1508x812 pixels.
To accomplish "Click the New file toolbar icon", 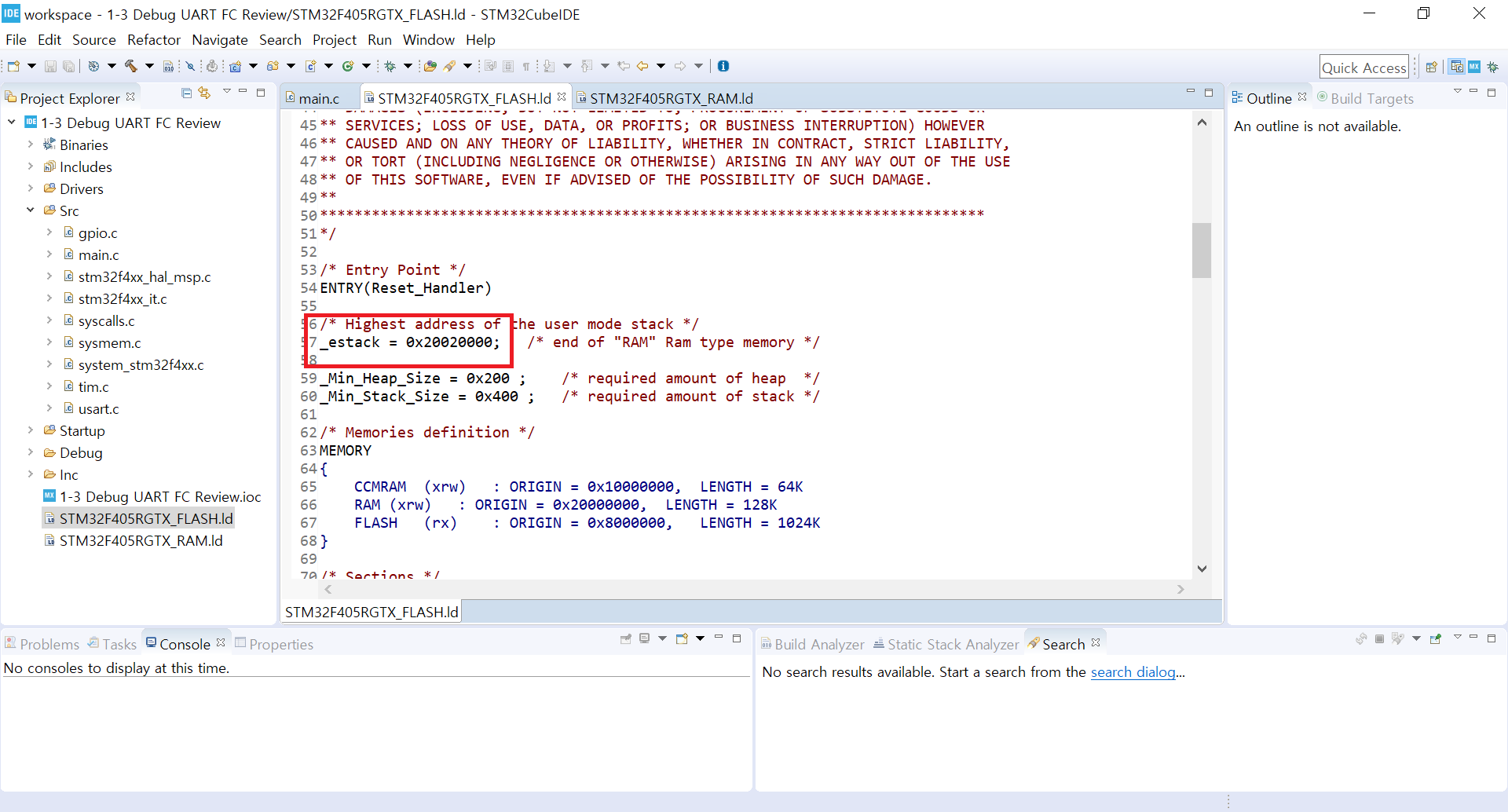I will tap(13, 66).
